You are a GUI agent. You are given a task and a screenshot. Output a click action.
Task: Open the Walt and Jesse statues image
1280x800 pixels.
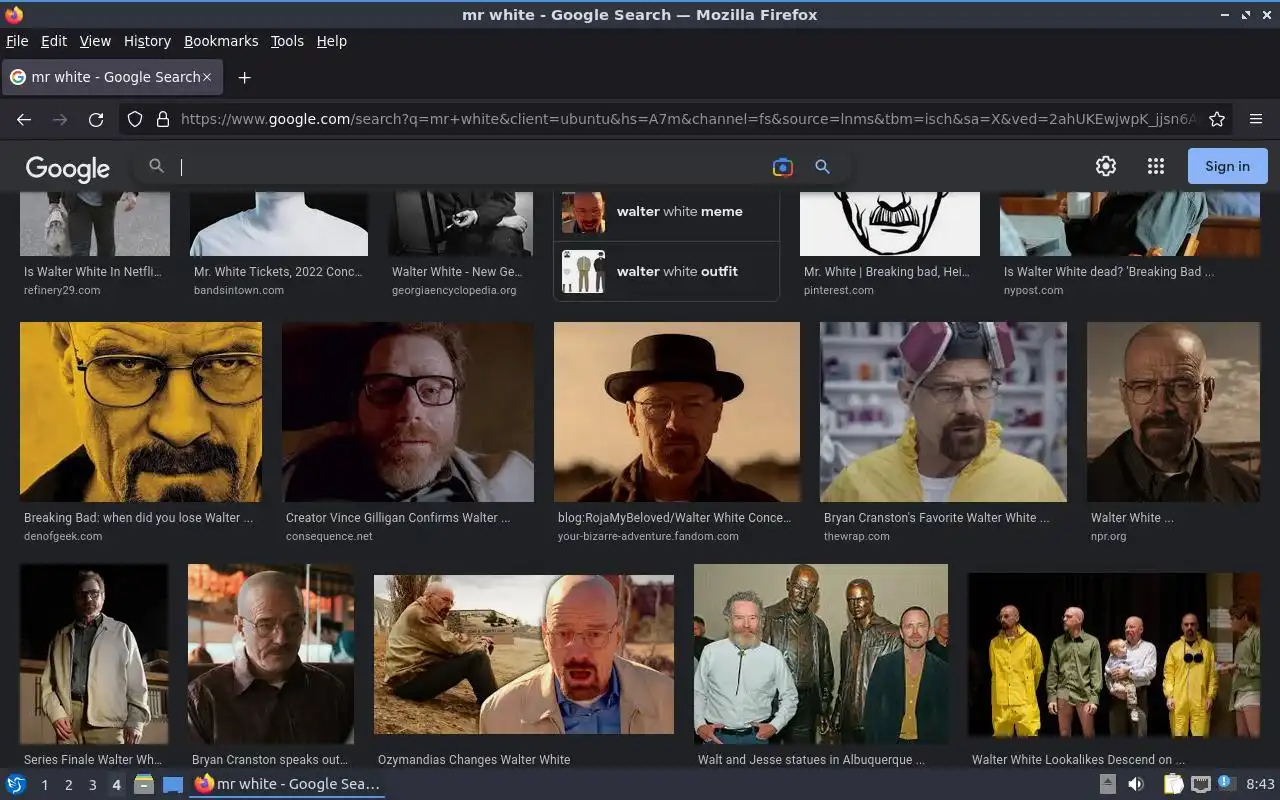pos(821,654)
